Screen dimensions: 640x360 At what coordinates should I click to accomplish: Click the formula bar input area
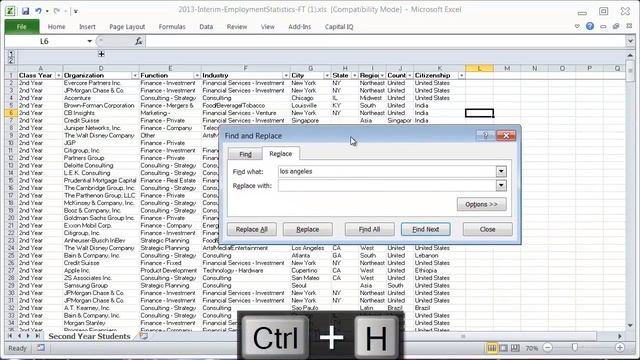[x=386, y=41]
